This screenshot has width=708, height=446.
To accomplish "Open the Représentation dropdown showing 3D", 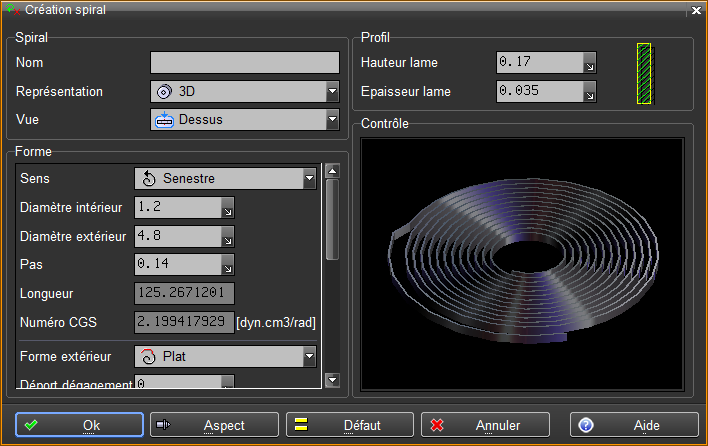I will [245, 92].
